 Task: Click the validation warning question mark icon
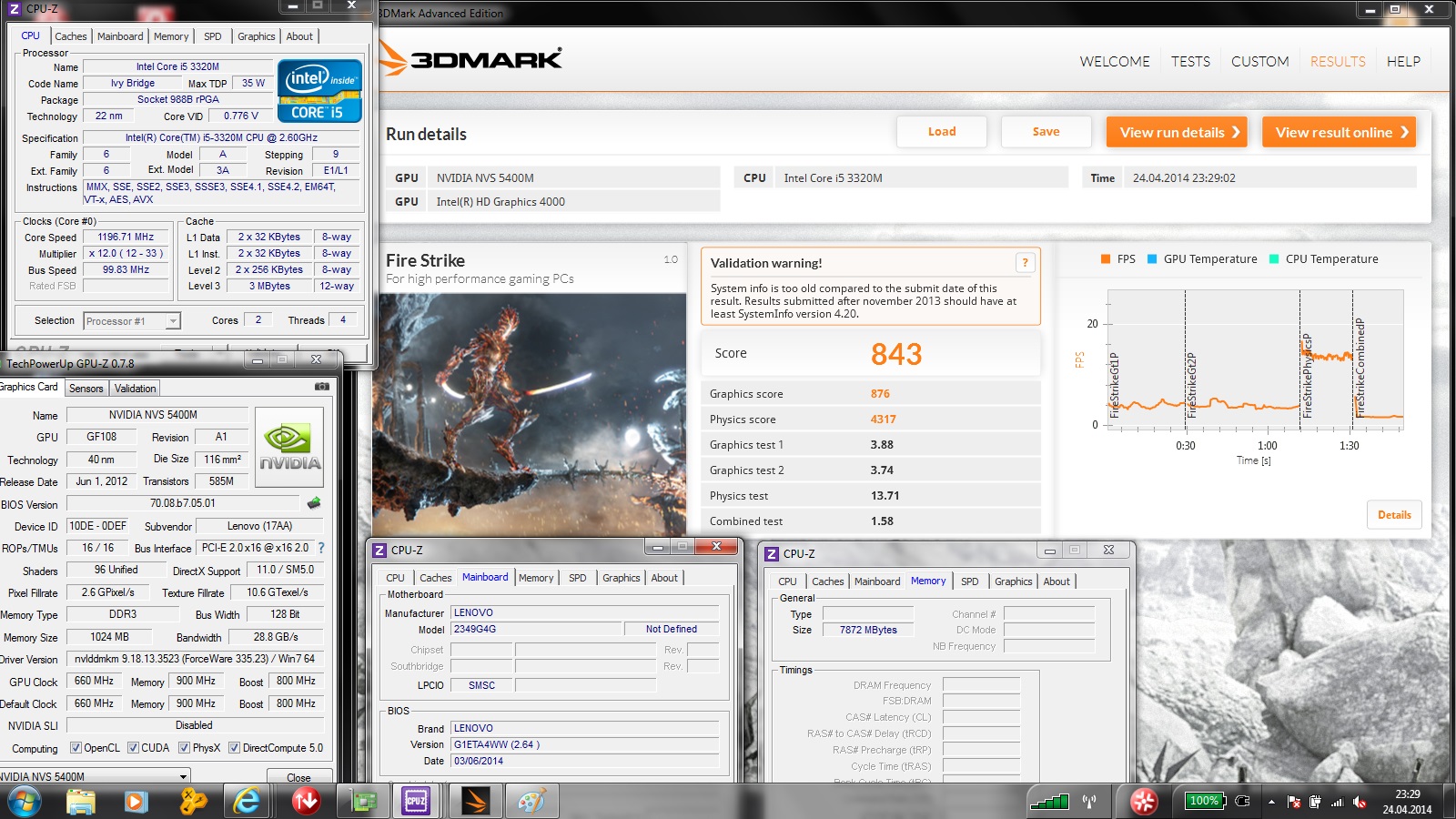(x=1025, y=263)
